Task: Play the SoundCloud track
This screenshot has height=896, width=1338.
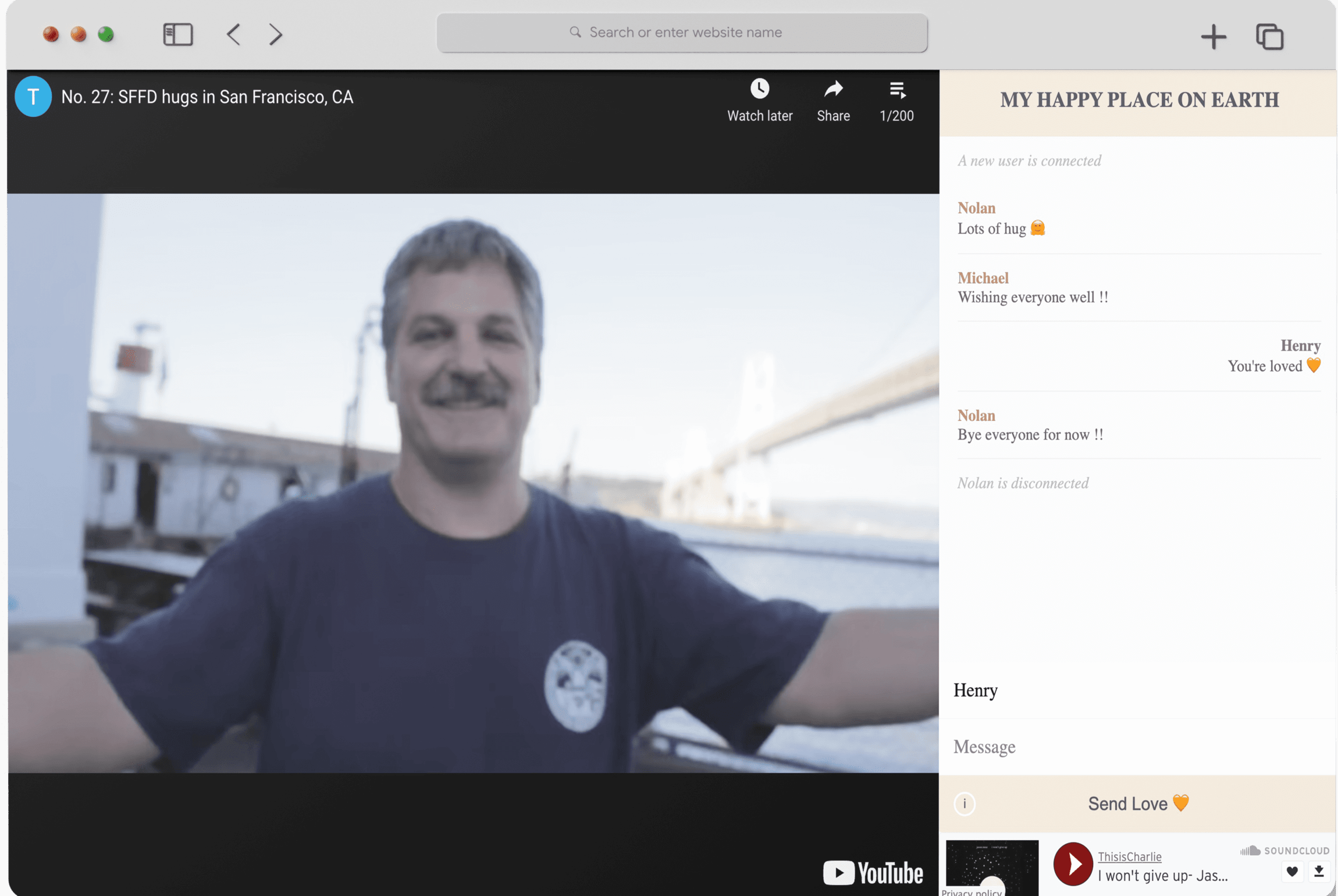Action: [x=1072, y=864]
